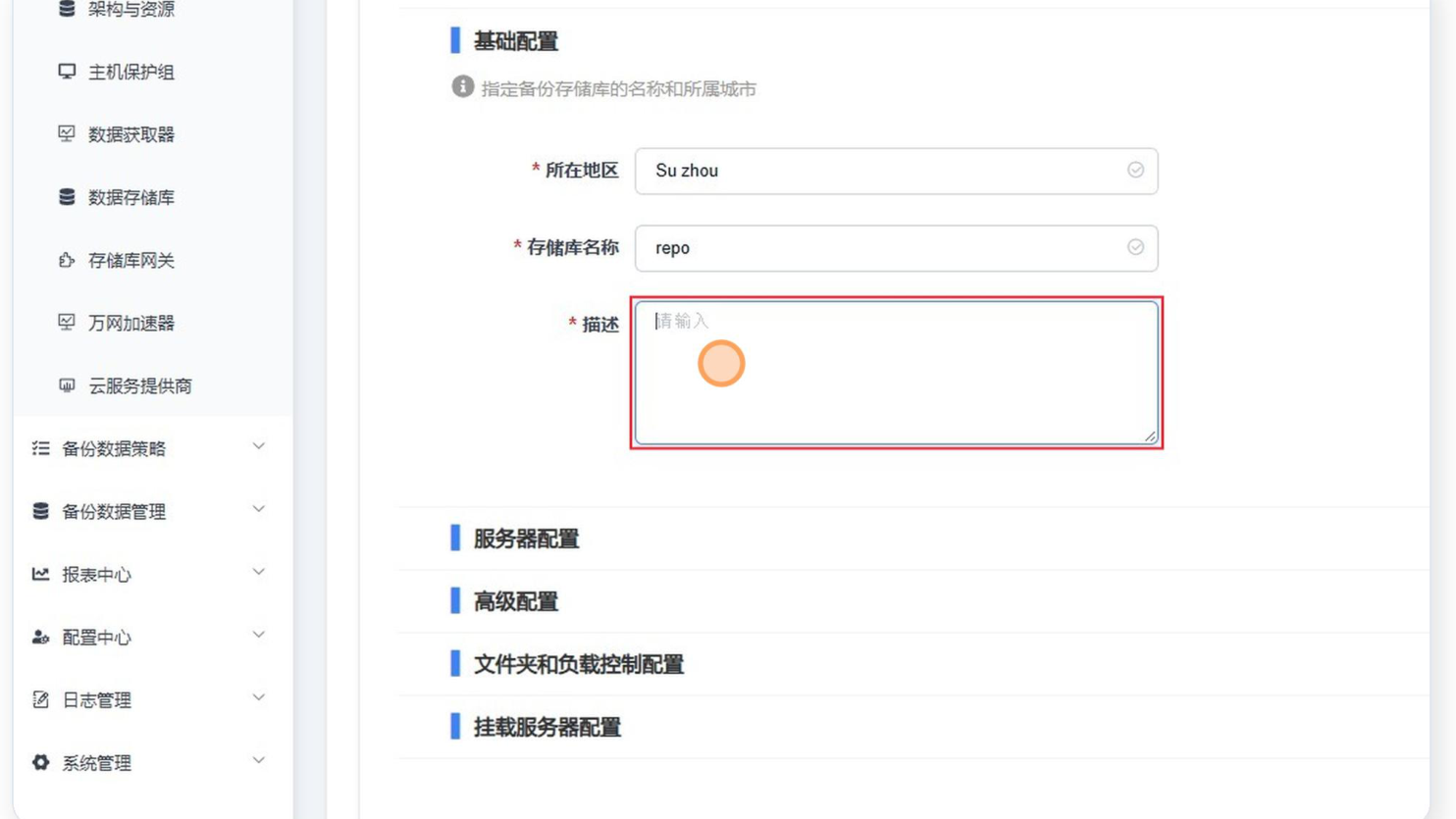Click the 万网加速器 icon
Screen dimensions: 1456x819
pos(67,323)
